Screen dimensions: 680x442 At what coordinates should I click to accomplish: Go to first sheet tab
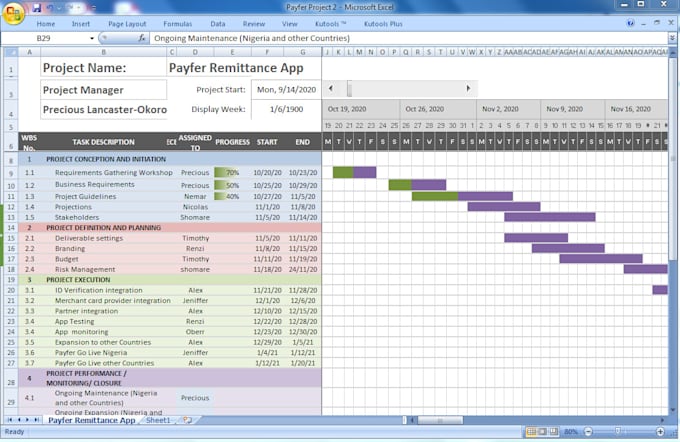coord(10,420)
